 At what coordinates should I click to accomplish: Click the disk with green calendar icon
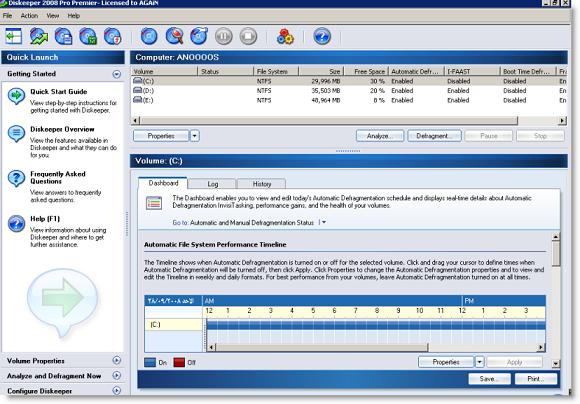point(88,36)
